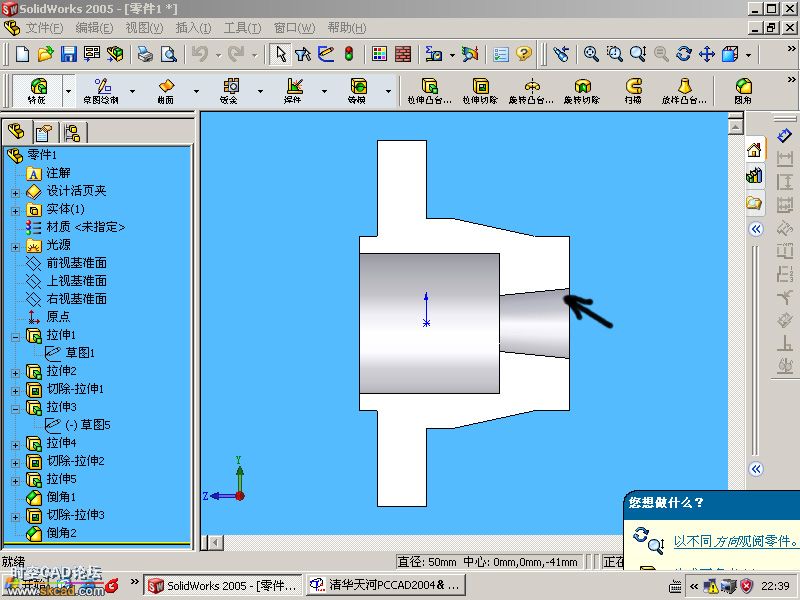Collapse the 拉伸1 tree node
800x600 pixels.
(x=15, y=337)
